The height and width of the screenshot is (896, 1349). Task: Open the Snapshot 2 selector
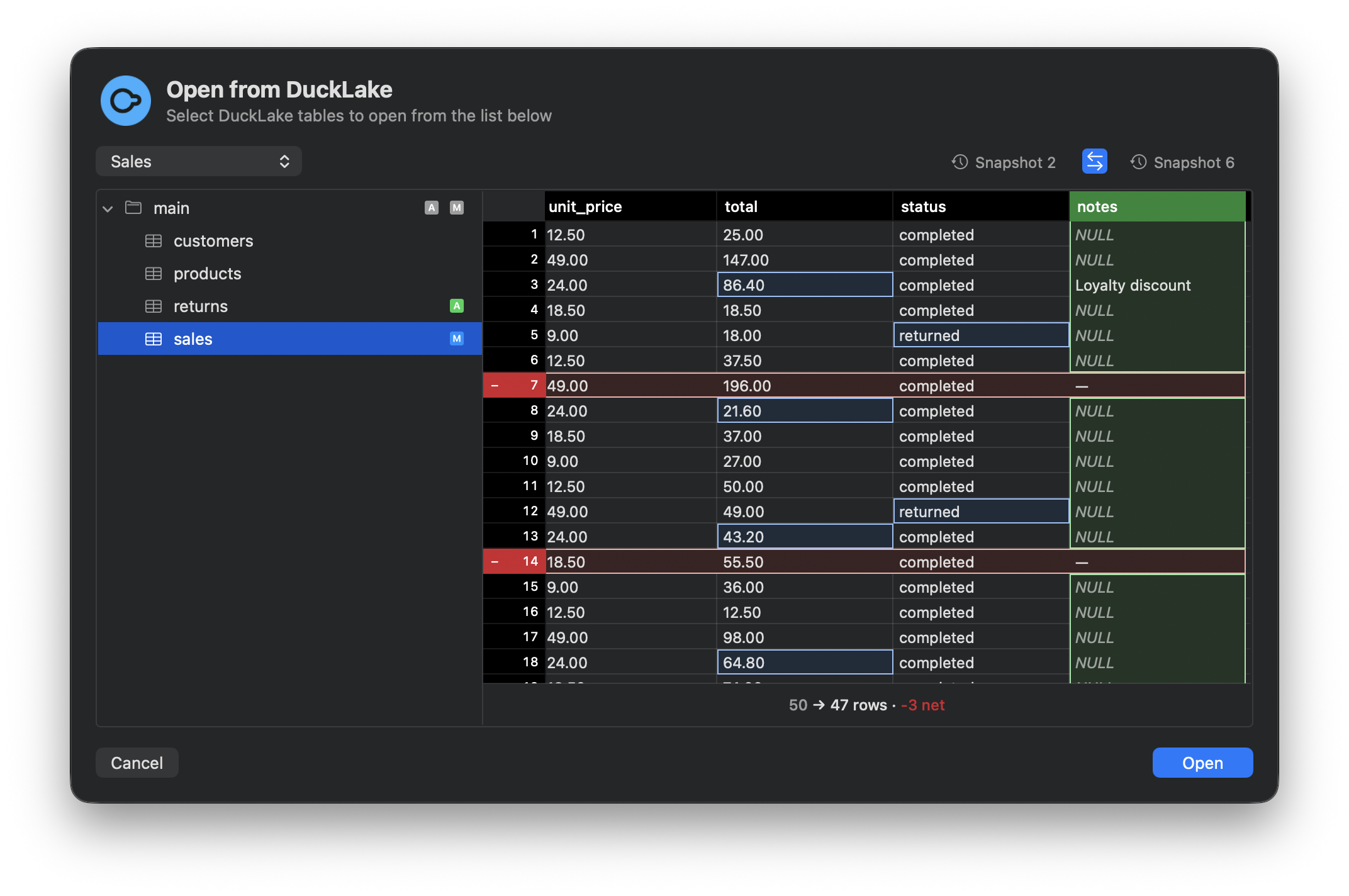pos(1004,162)
